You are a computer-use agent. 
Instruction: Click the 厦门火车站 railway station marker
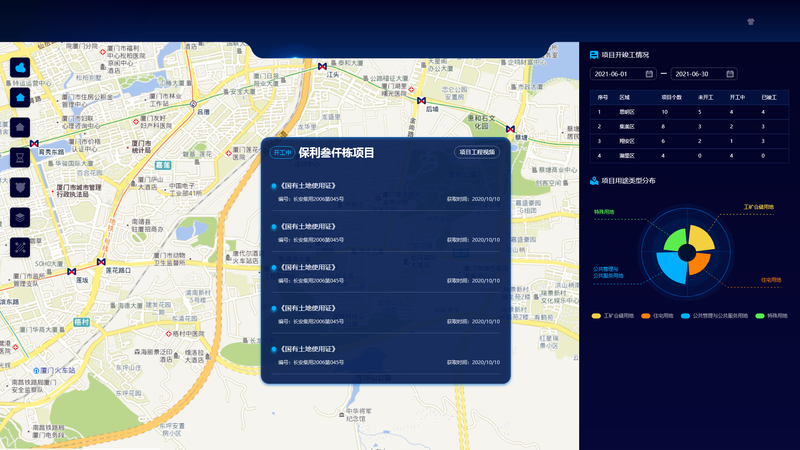36,370
